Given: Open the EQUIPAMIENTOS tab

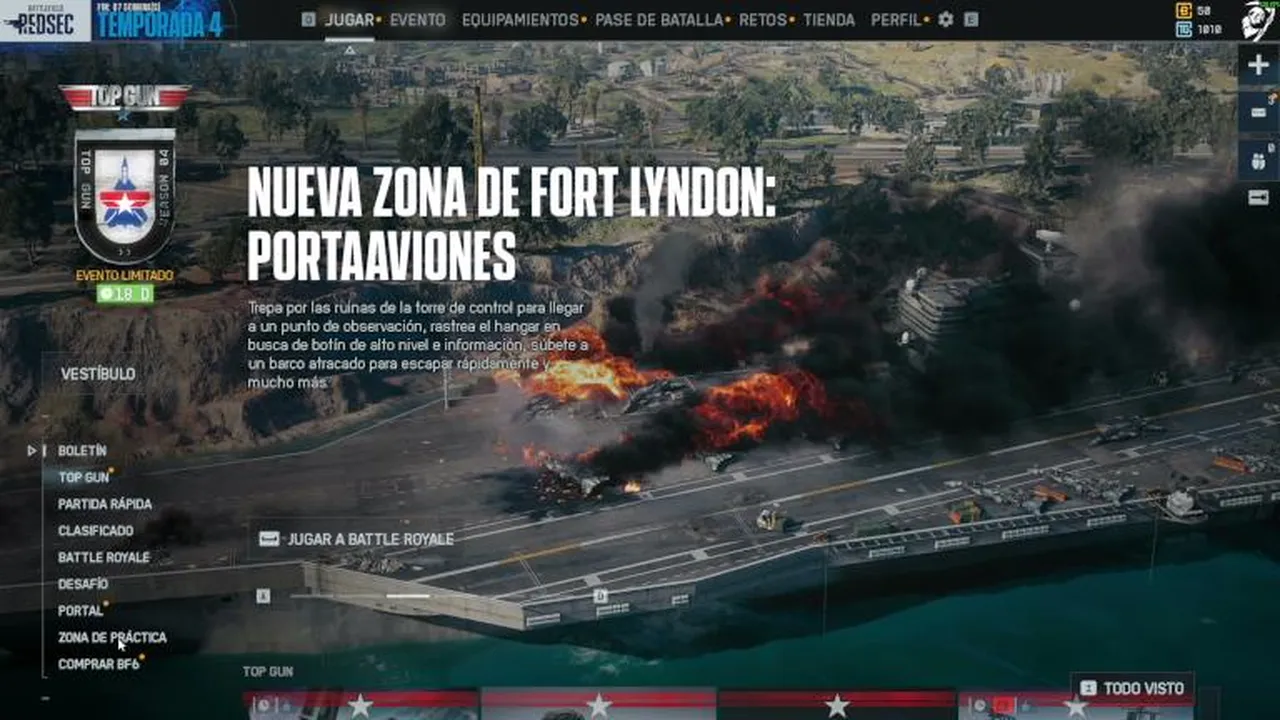Looking at the screenshot, I should point(520,20).
